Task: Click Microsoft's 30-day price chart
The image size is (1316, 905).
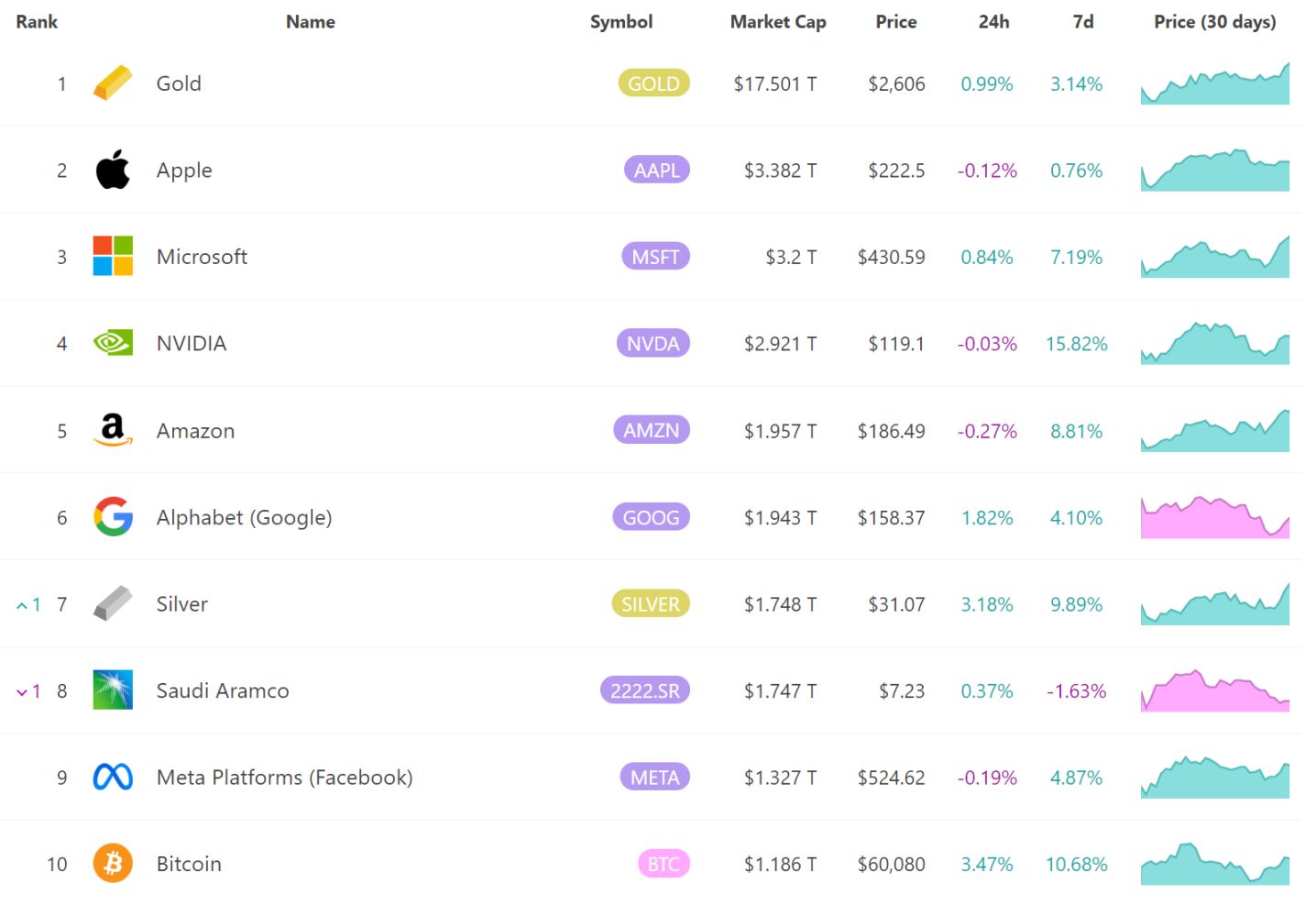Action: [1215, 257]
